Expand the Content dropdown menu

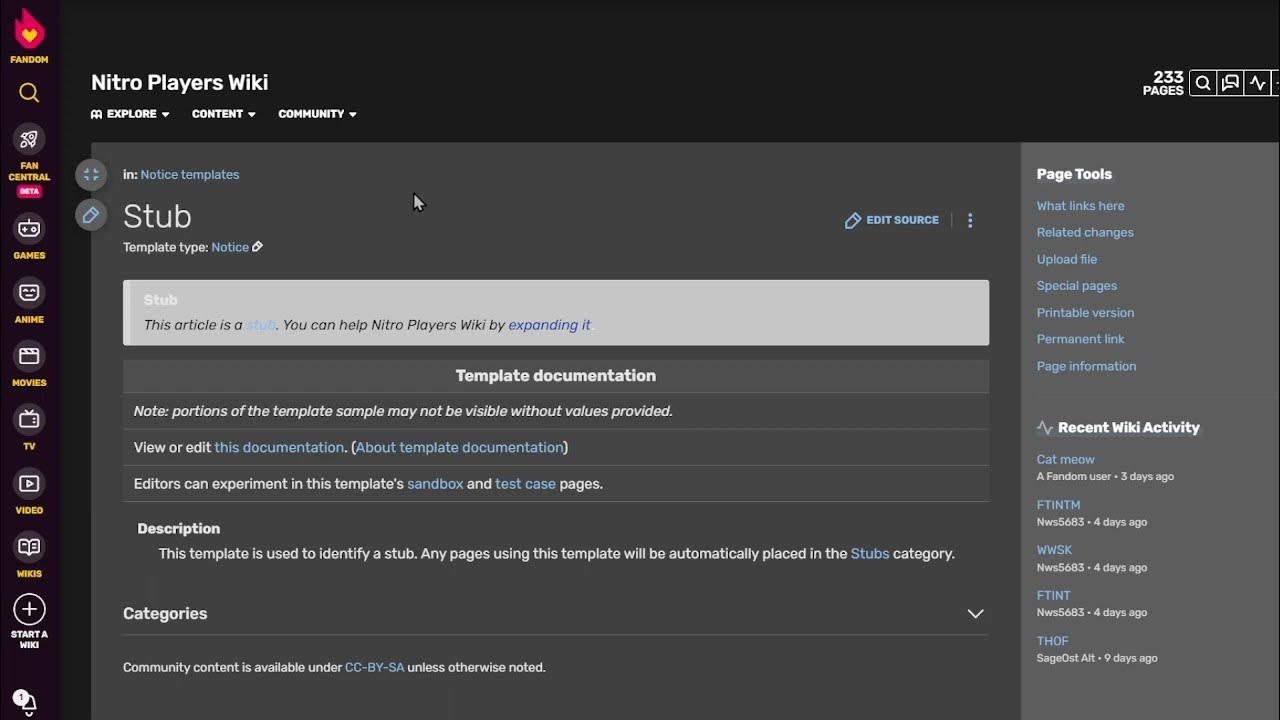224,114
